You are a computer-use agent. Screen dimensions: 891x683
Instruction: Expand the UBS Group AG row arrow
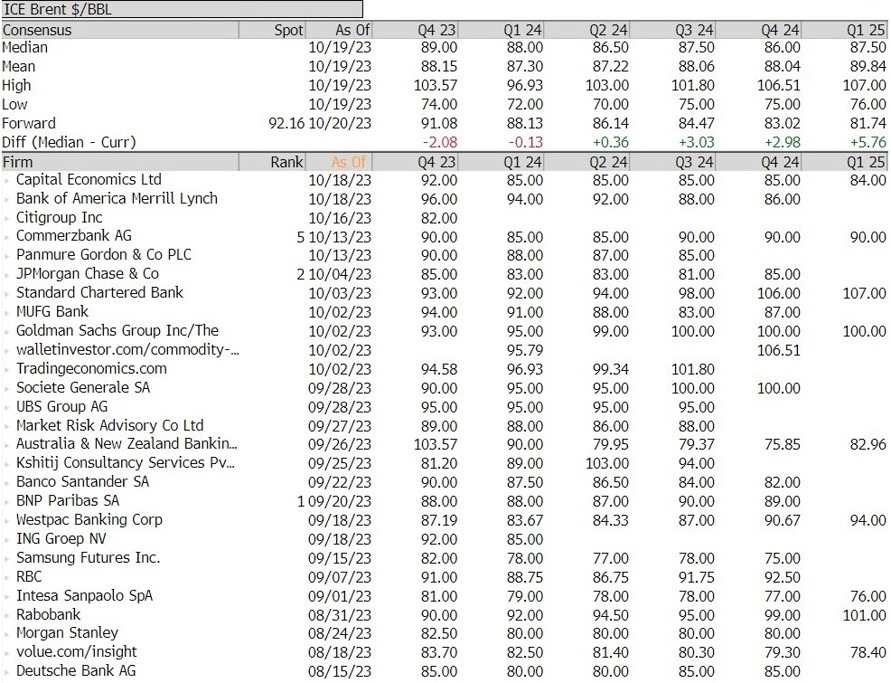(7, 407)
